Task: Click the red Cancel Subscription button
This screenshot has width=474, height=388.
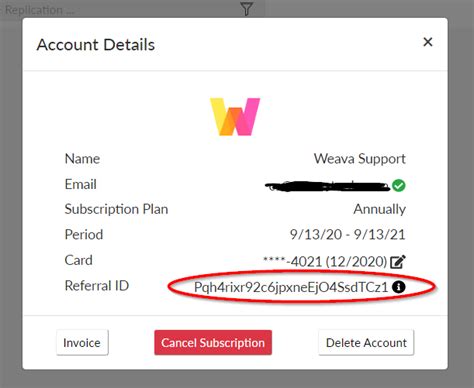Action: coord(213,343)
